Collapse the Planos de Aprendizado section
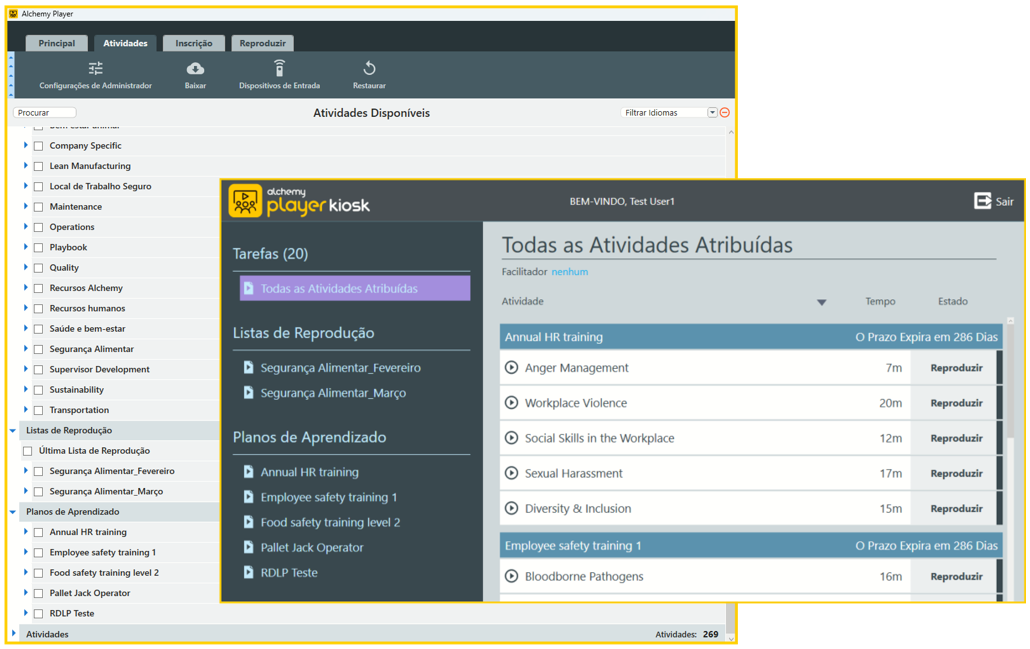Viewport: 1030px width, 649px height. coord(13,512)
